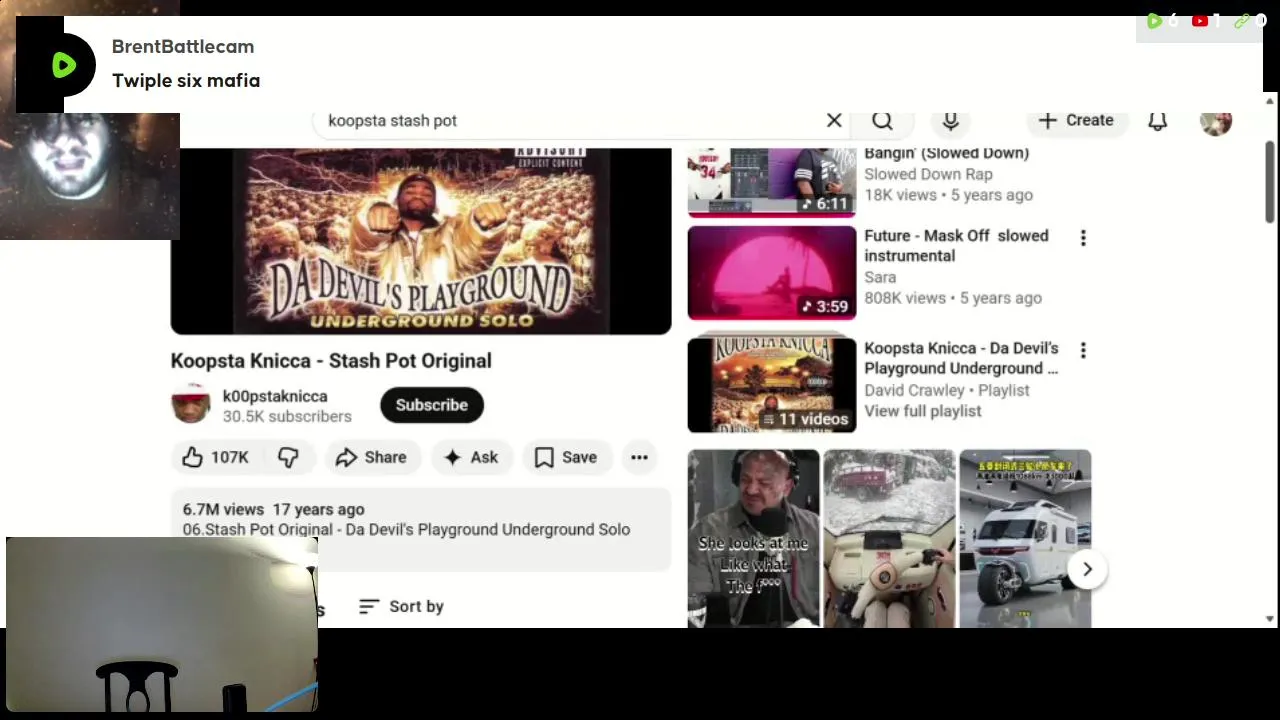Open the white camper van Shorts video

1025,538
